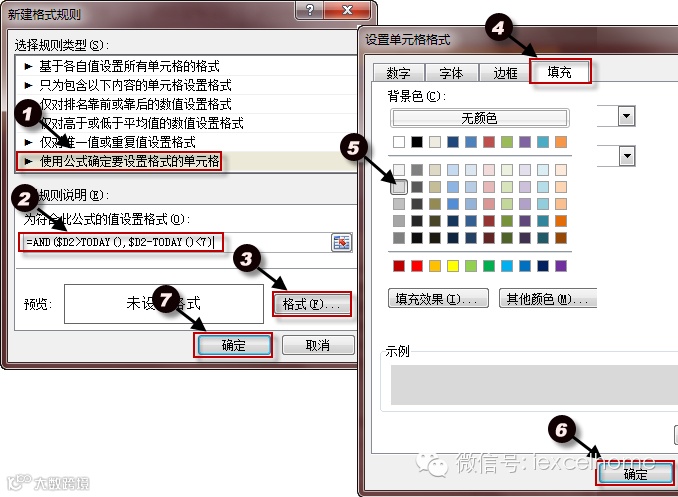Select rule type 使用公式确定要设置格式的单元格
This screenshot has width=678, height=497.
click(x=186, y=161)
